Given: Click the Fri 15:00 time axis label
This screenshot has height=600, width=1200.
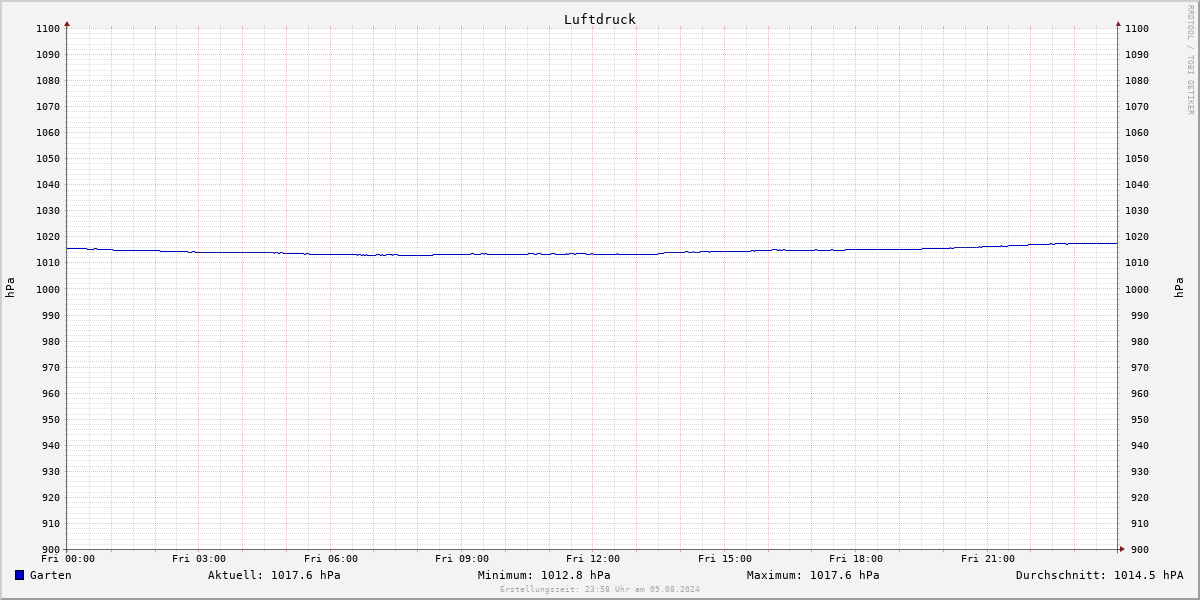Looking at the screenshot, I should (x=725, y=559).
